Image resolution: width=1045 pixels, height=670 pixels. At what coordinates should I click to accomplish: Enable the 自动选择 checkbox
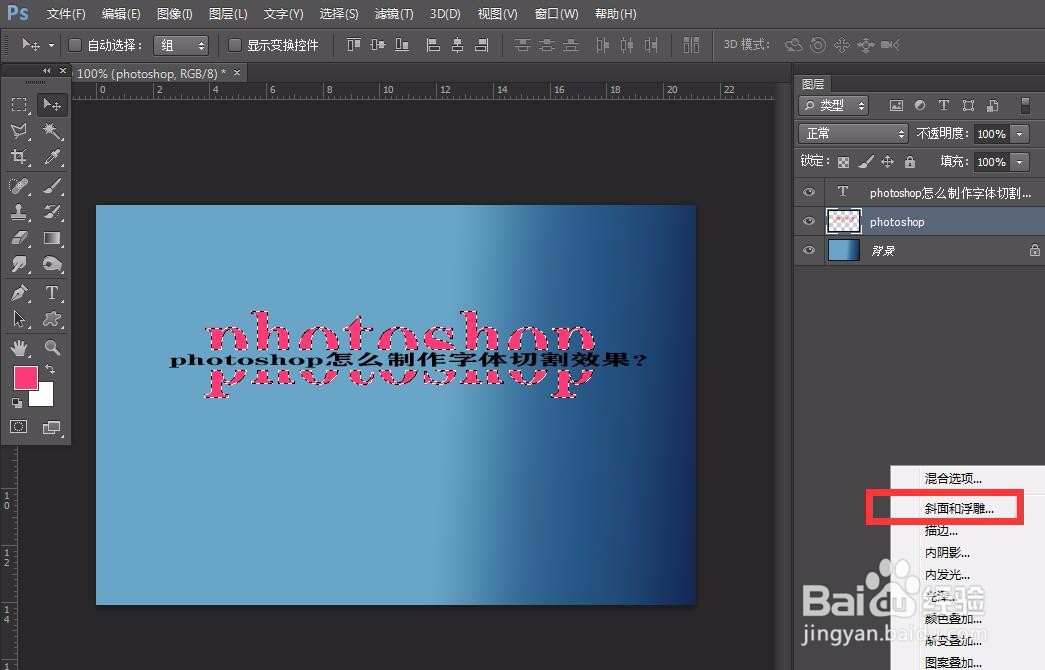(75, 45)
